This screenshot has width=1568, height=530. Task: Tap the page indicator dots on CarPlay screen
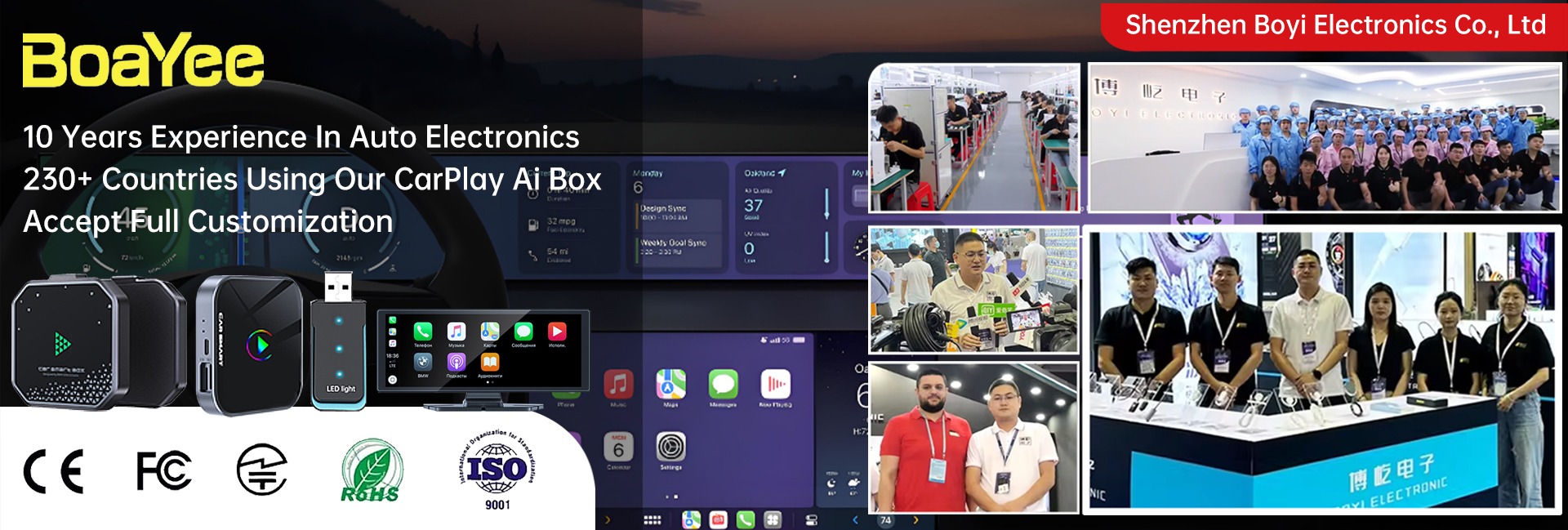[x=671, y=497]
